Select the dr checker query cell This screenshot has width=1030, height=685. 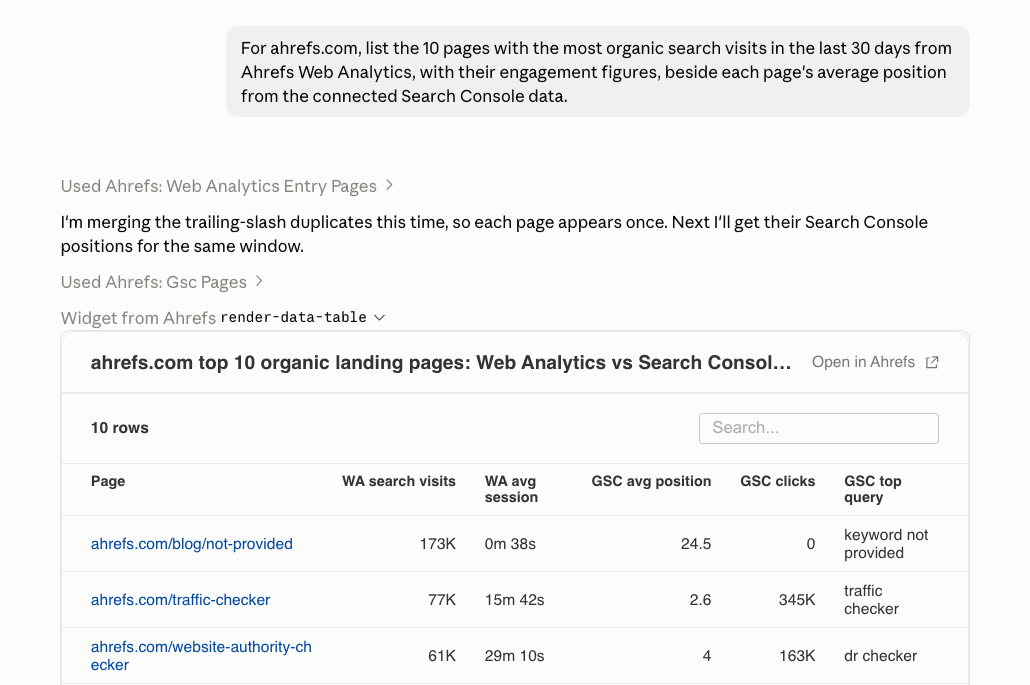(880, 655)
